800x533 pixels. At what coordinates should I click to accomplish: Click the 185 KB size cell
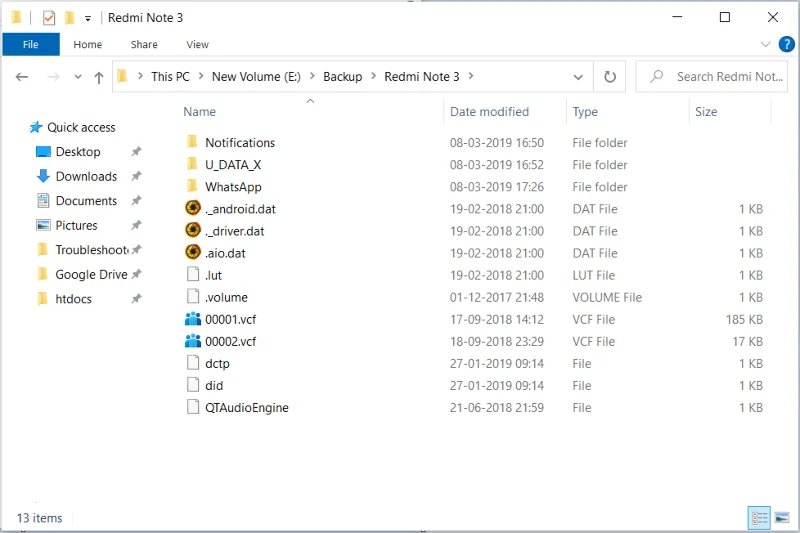pyautogui.click(x=744, y=320)
